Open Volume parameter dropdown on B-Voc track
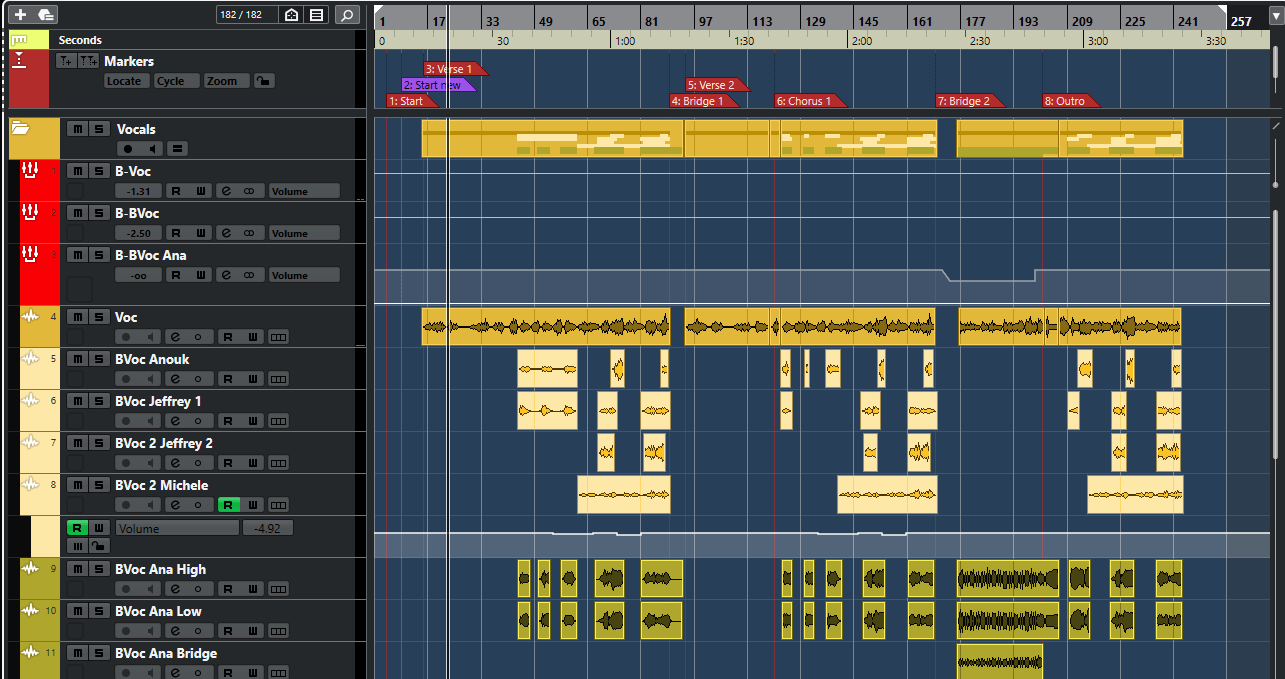1285x679 pixels. point(303,191)
